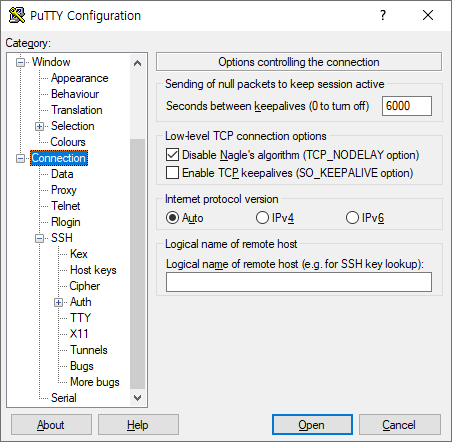Click the About button
Viewport: 452px width, 442px height.
[x=51, y=425]
